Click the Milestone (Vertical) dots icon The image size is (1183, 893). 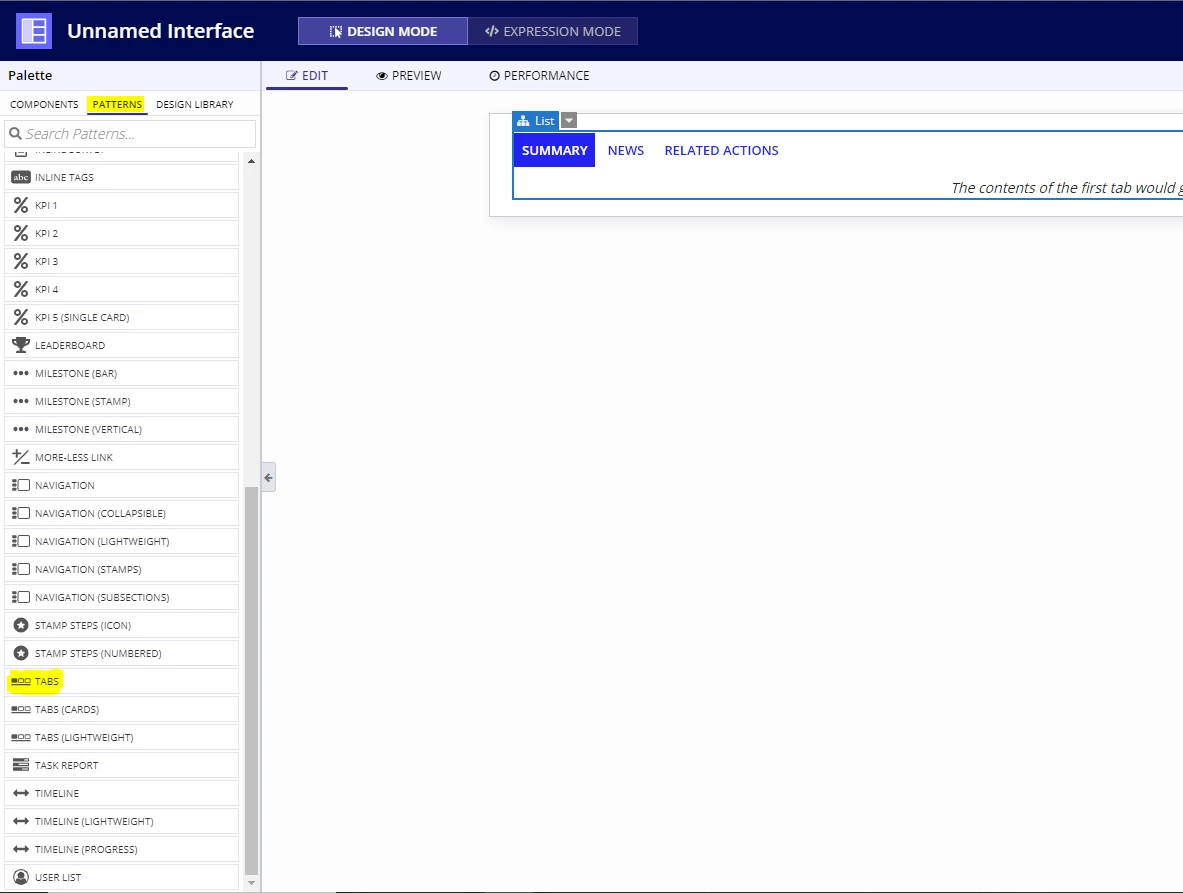(x=21, y=429)
